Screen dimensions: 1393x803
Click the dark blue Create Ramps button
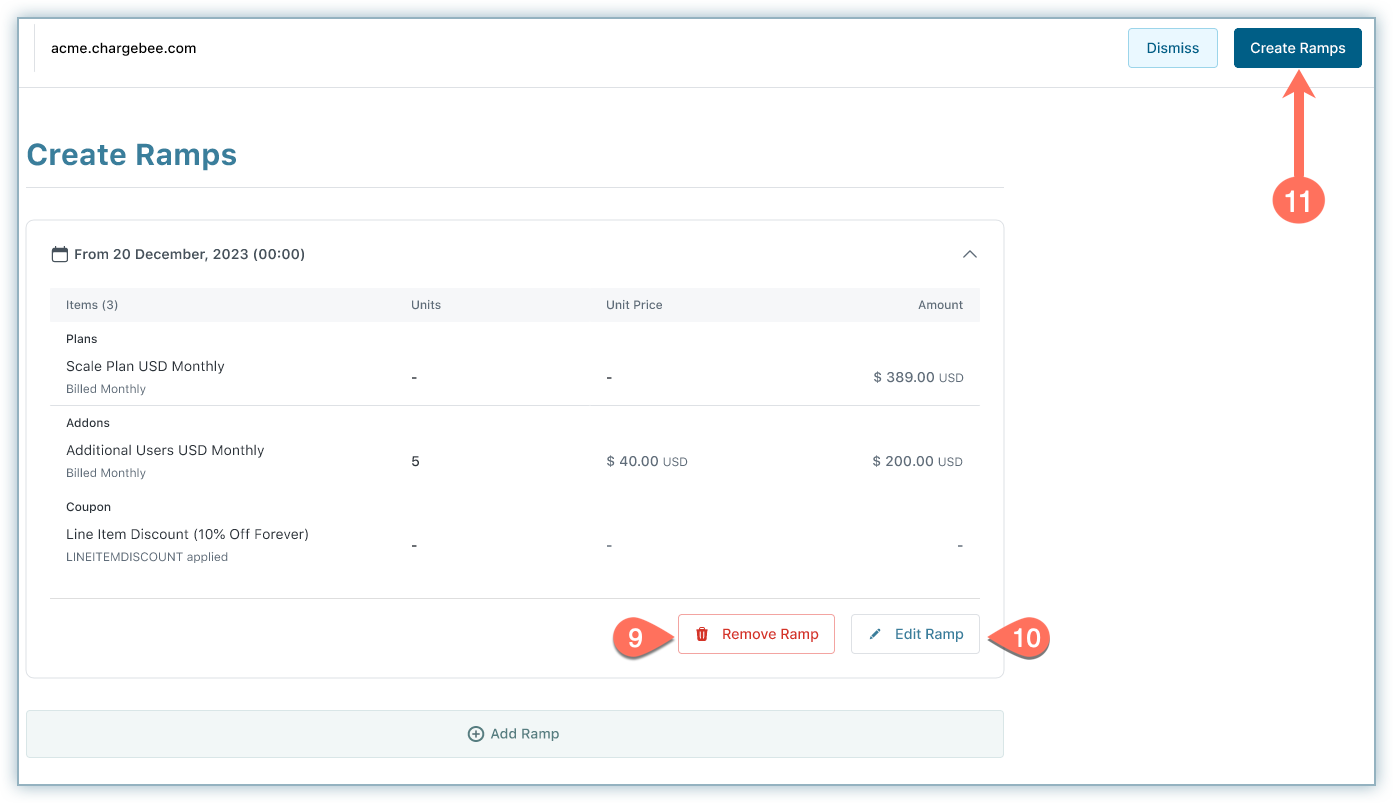click(1297, 48)
